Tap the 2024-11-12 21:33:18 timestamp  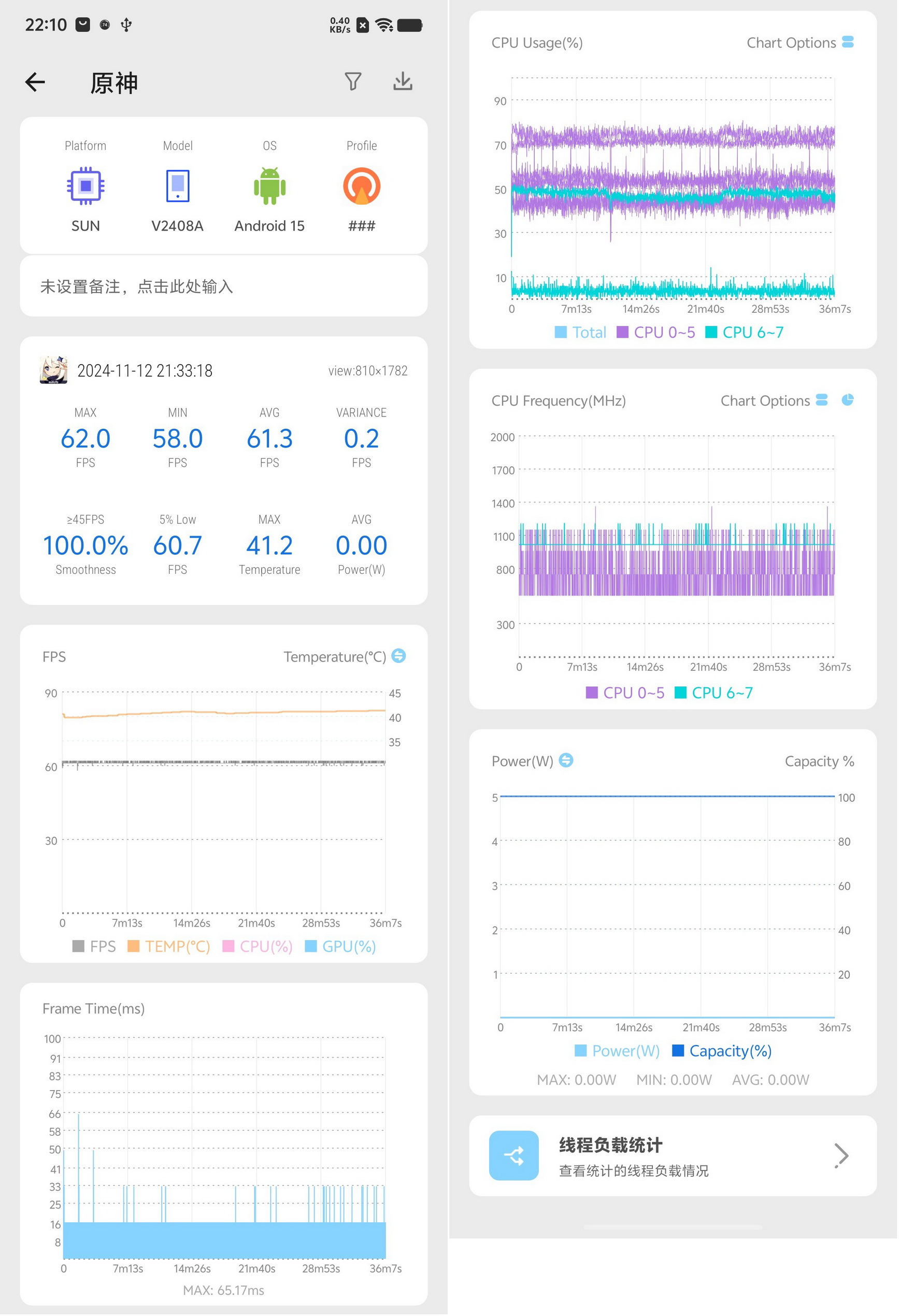point(145,371)
